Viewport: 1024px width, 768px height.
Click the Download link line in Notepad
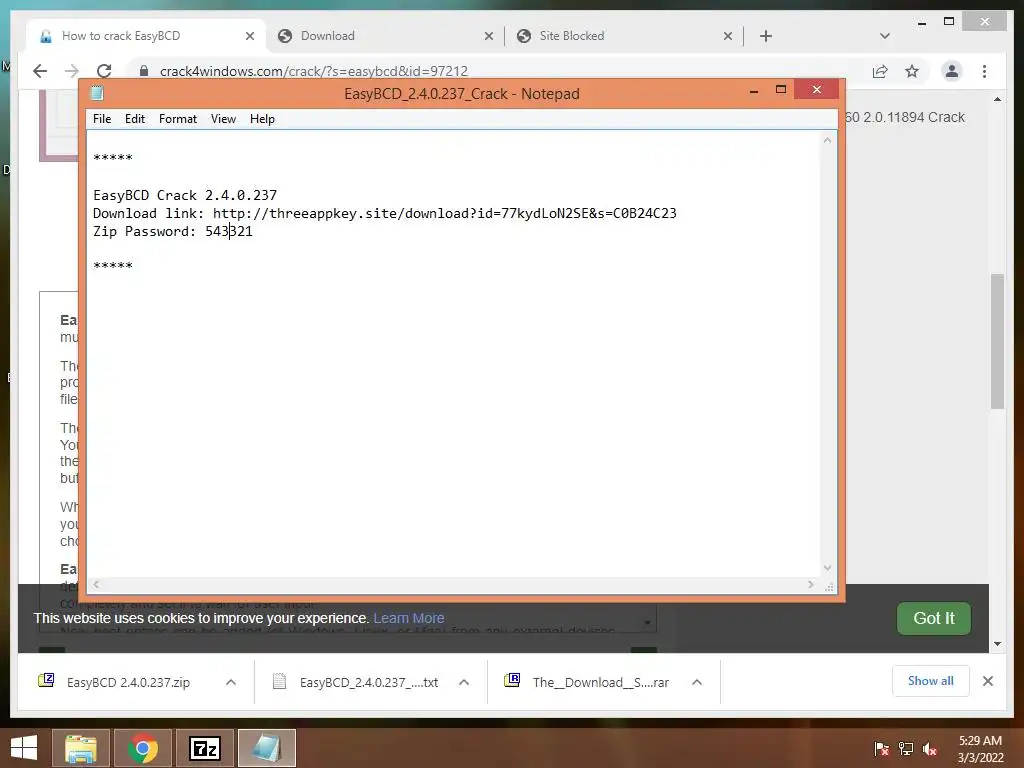[385, 214]
